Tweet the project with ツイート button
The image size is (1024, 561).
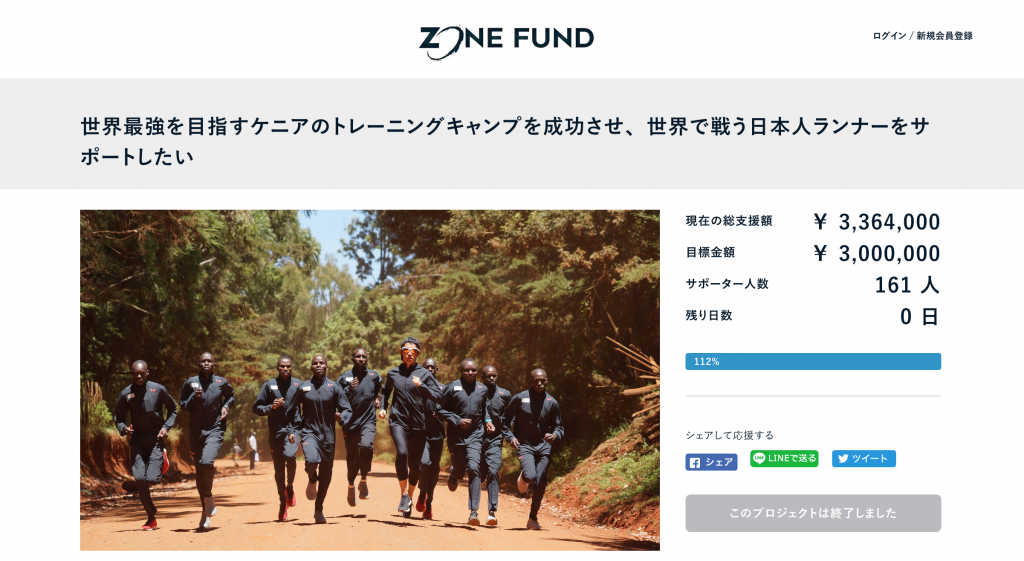863,458
